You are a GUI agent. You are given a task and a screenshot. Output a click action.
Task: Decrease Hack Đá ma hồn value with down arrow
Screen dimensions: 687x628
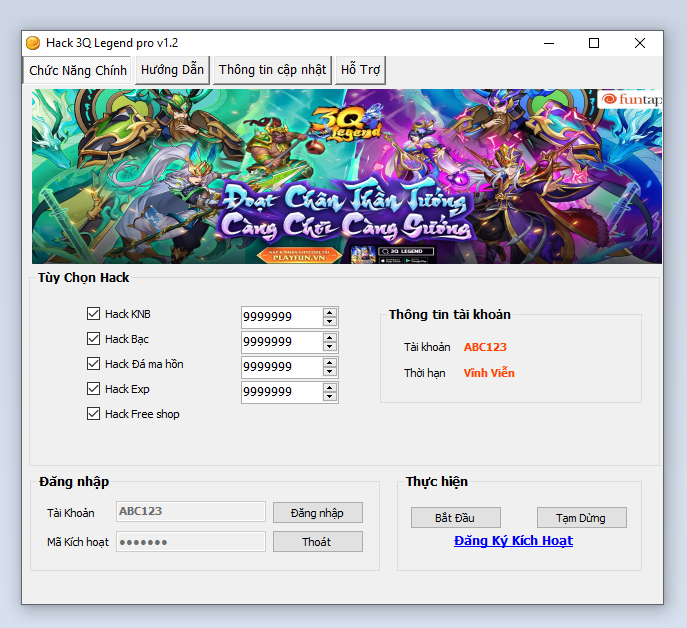tap(330, 372)
